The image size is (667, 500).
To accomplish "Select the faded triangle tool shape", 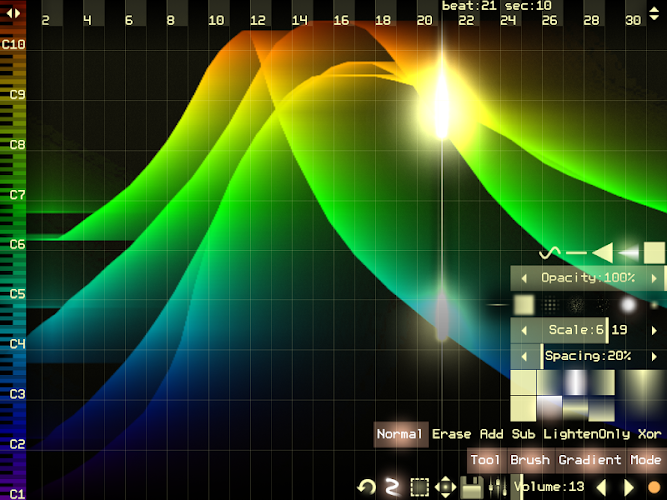I will [x=628, y=253].
